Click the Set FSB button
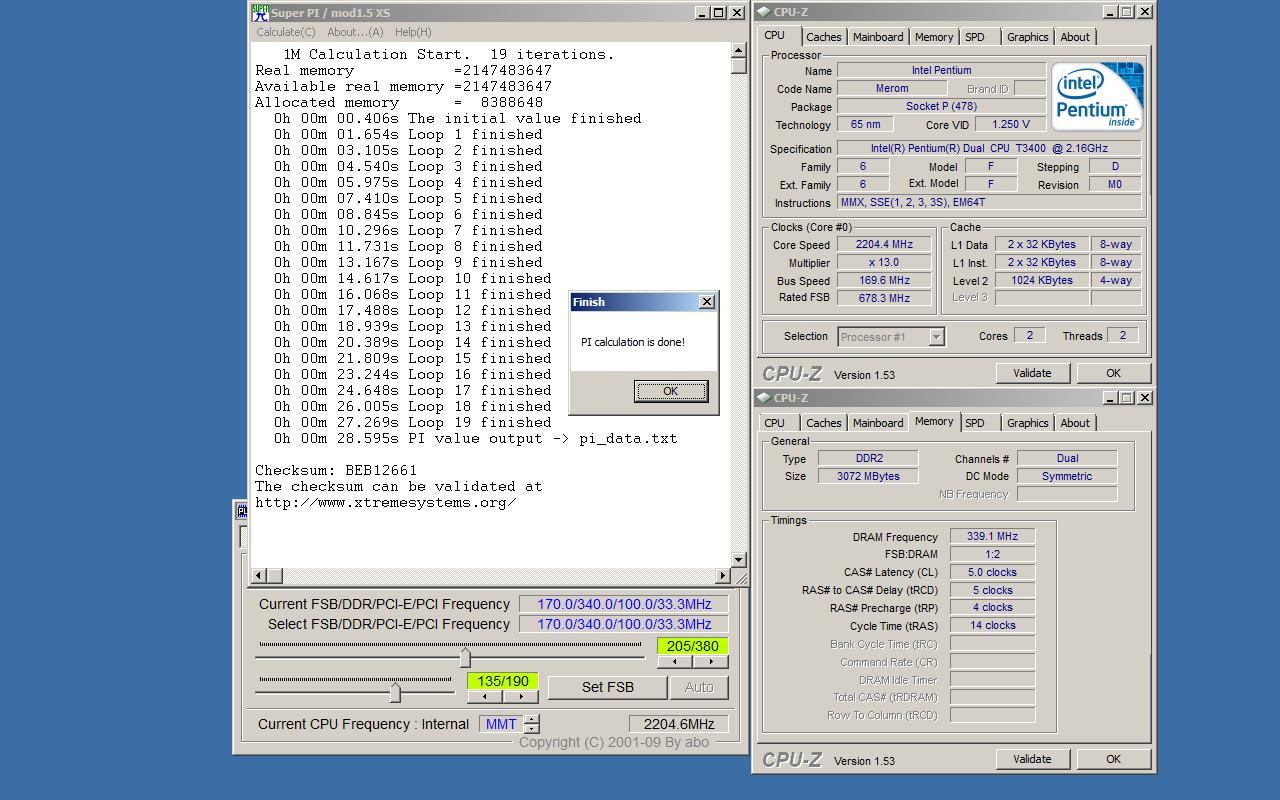 608,687
